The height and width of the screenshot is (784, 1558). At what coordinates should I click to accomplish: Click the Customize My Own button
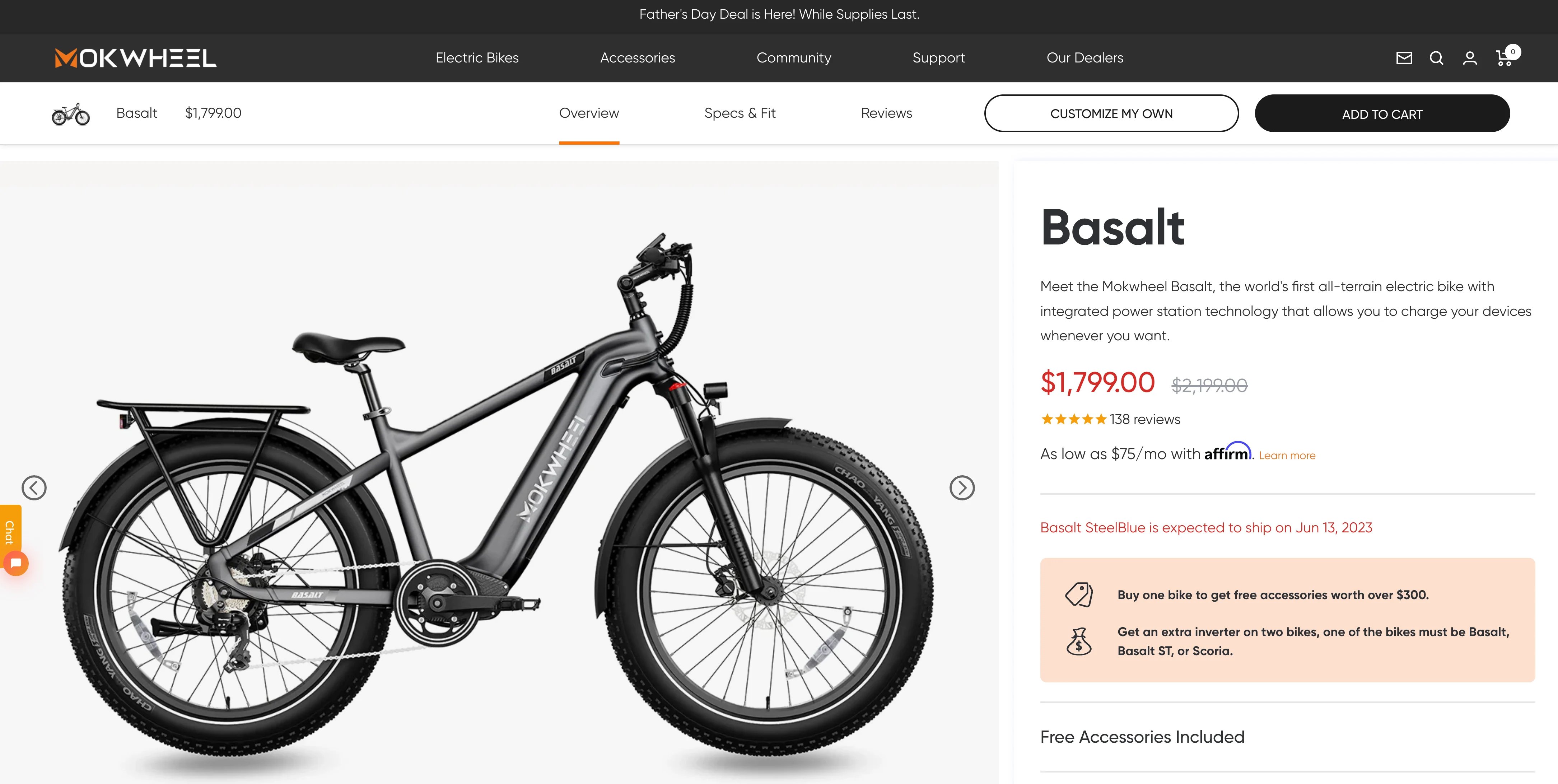[x=1111, y=113]
